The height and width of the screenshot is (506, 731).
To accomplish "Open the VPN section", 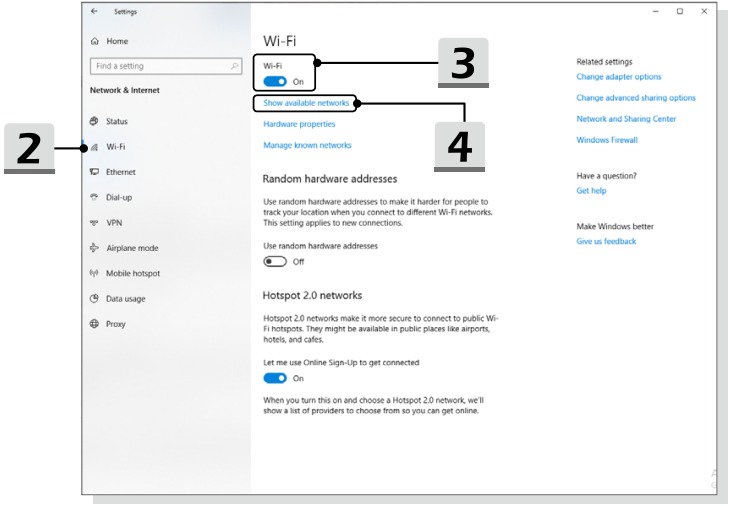I will (114, 223).
